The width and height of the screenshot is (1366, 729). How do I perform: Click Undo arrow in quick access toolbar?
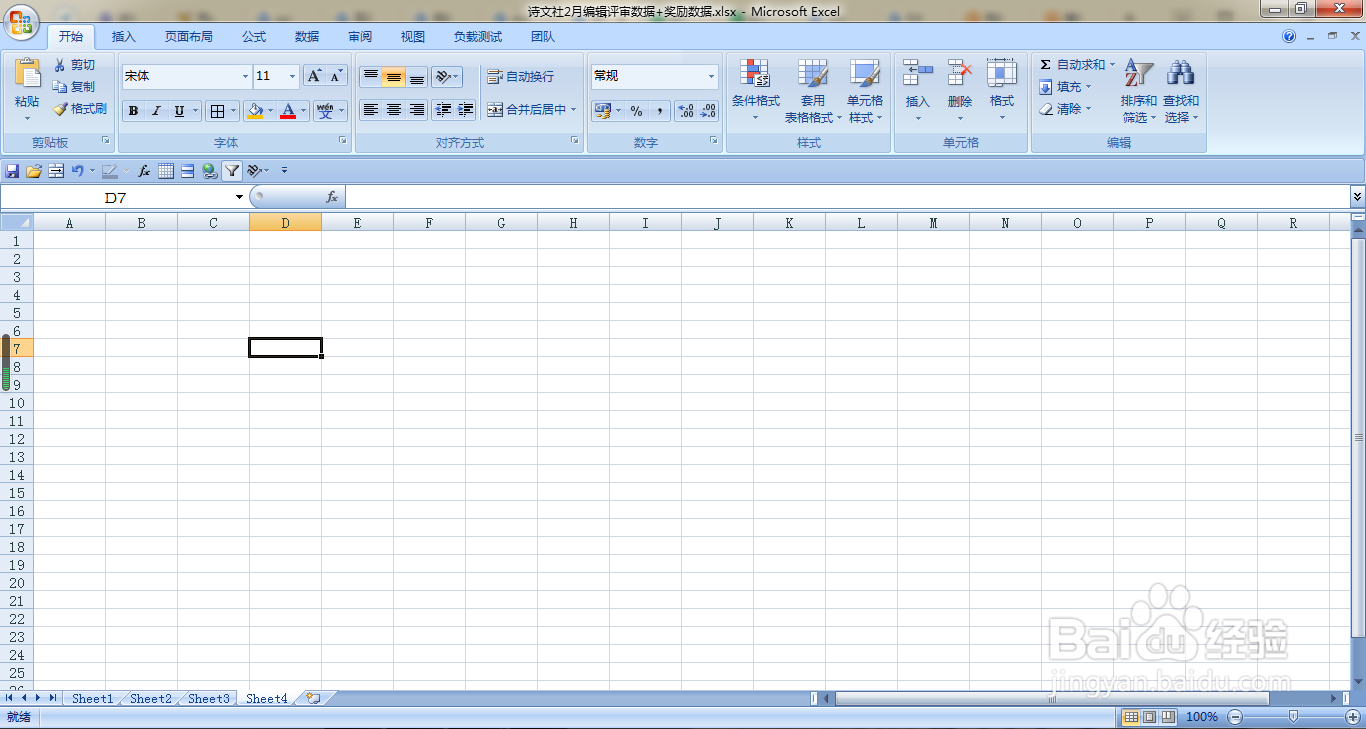tap(77, 171)
